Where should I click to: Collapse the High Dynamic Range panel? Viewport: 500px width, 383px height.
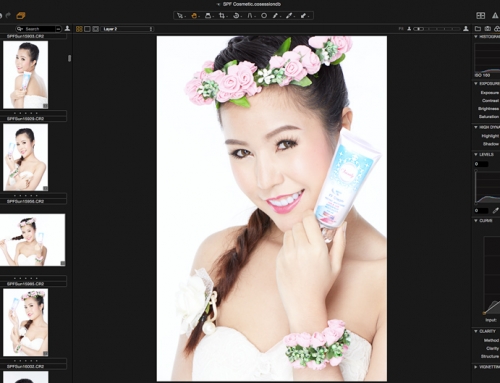476,127
